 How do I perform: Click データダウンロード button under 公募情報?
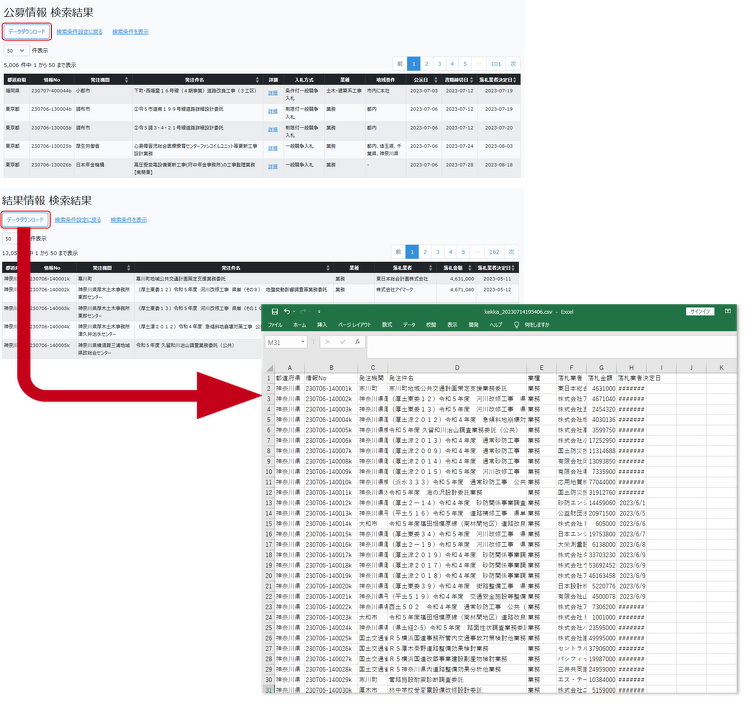pos(26,32)
